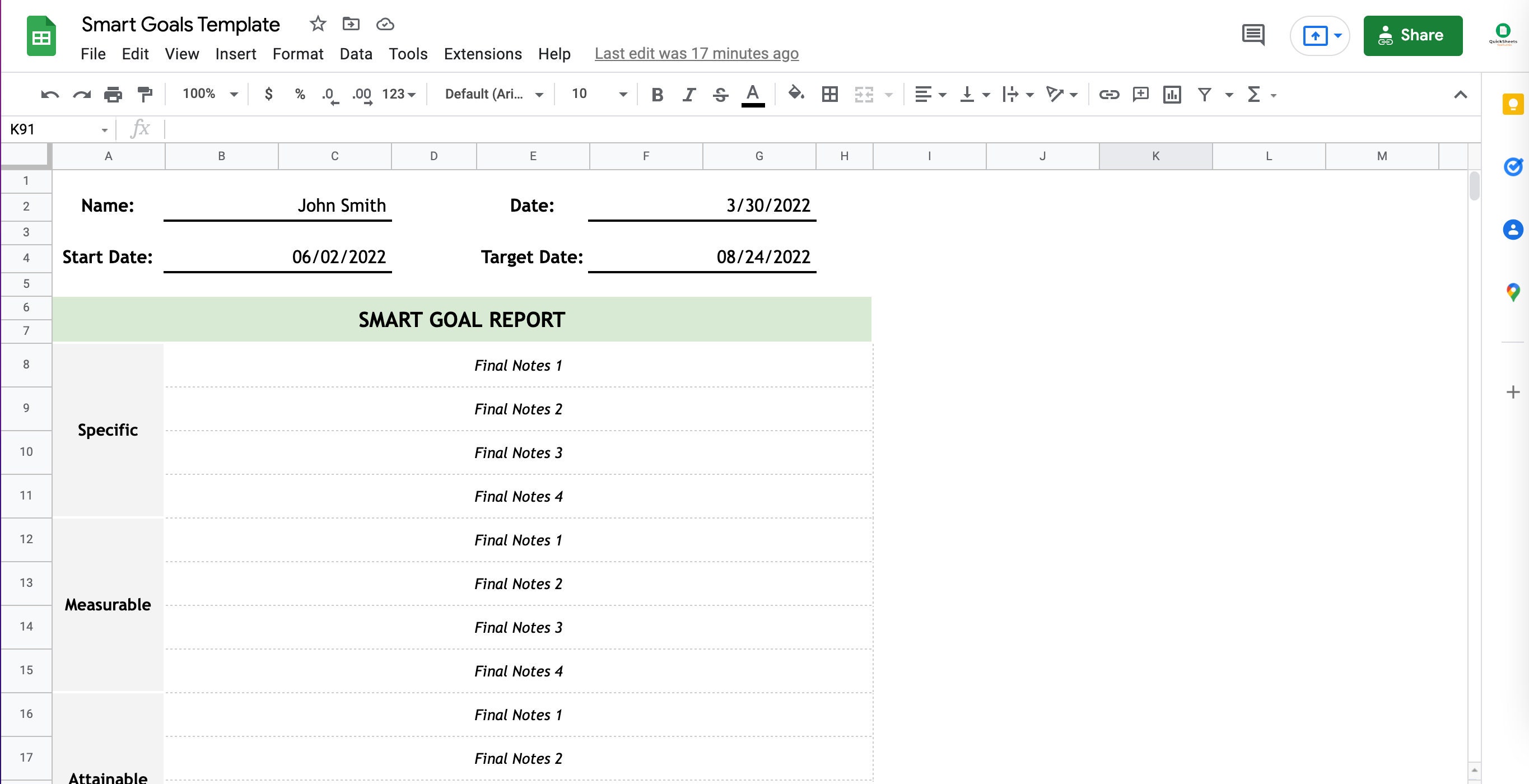Open Google Maps side panel

(1513, 291)
